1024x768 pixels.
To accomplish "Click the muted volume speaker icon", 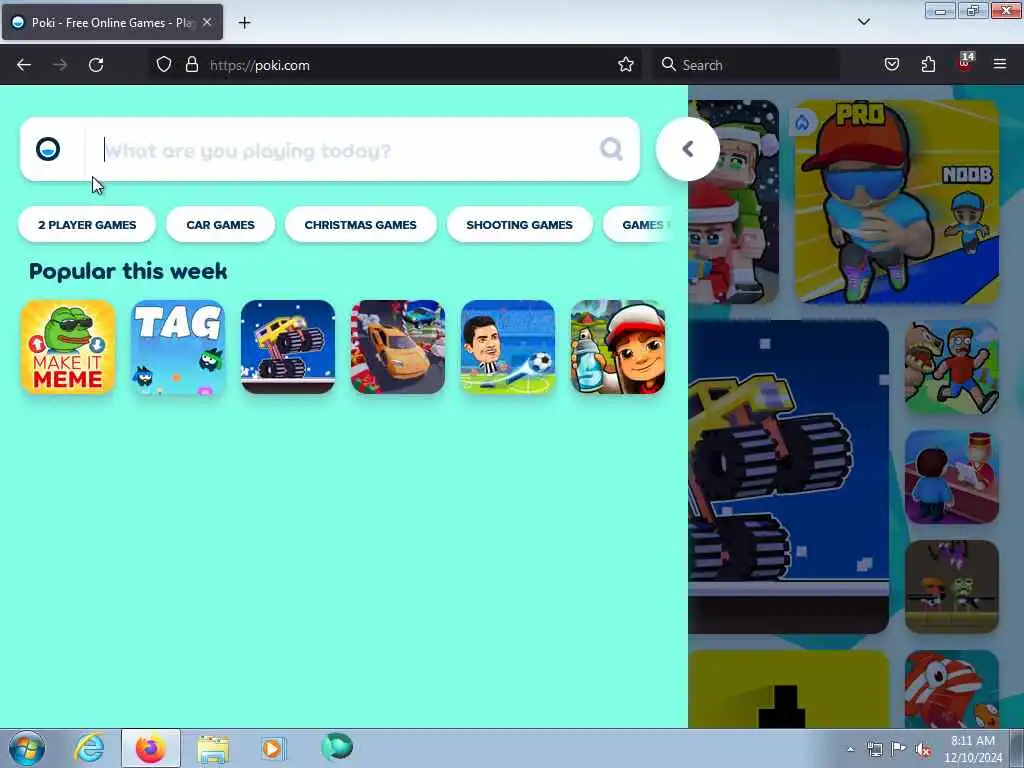I will point(923,749).
